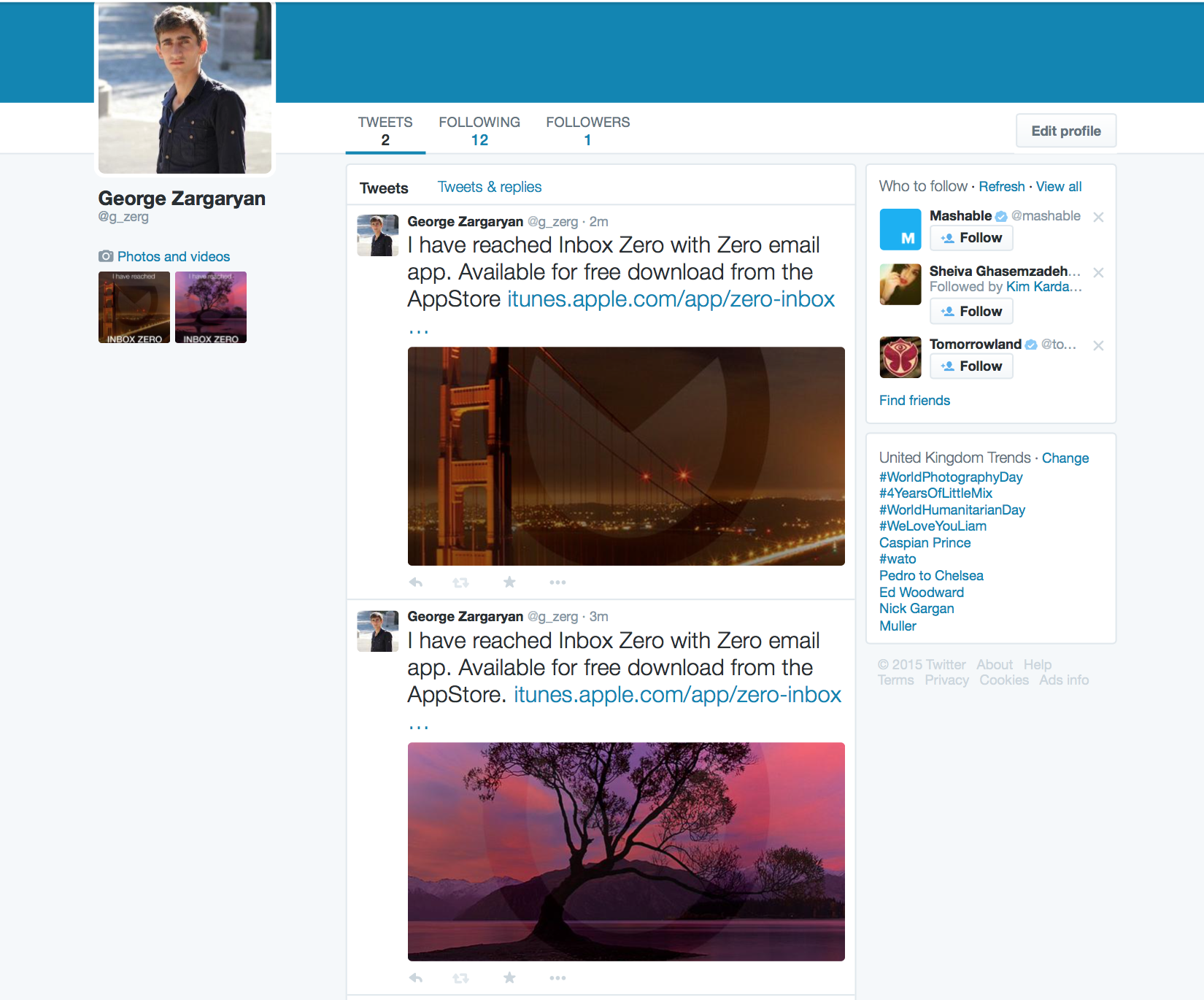
Task: Open the Nick Gargan trend
Action: [x=916, y=608]
